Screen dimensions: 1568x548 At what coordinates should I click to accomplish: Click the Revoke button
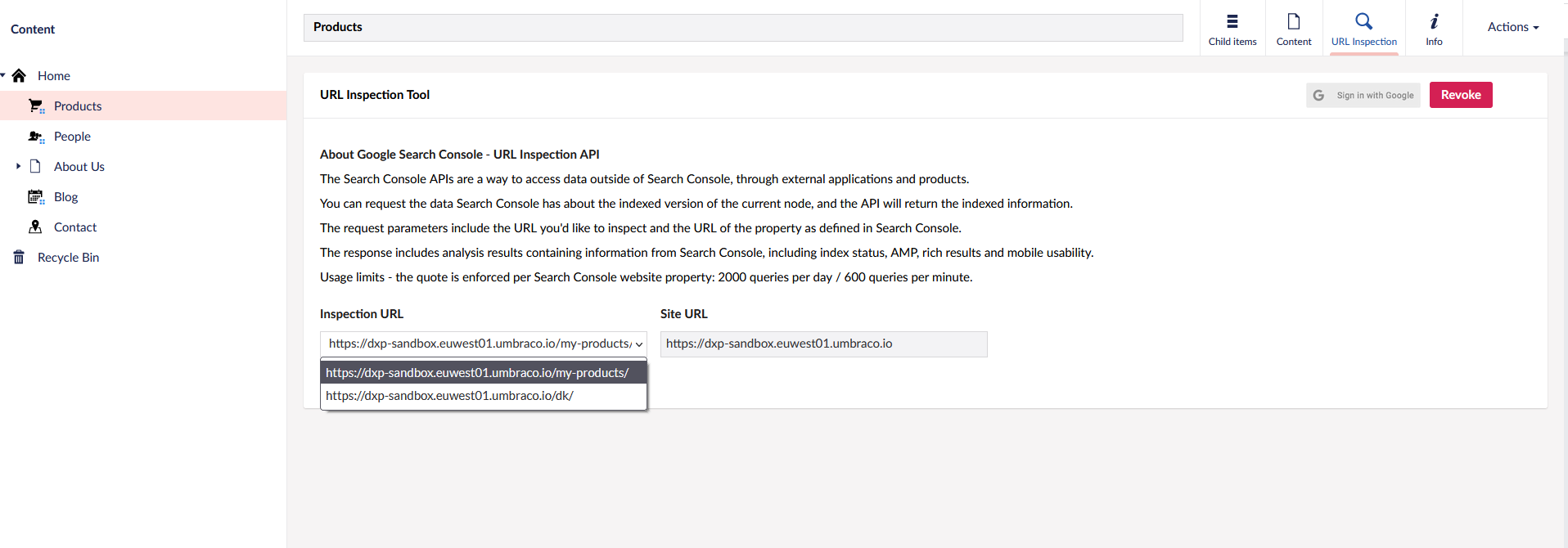1461,95
